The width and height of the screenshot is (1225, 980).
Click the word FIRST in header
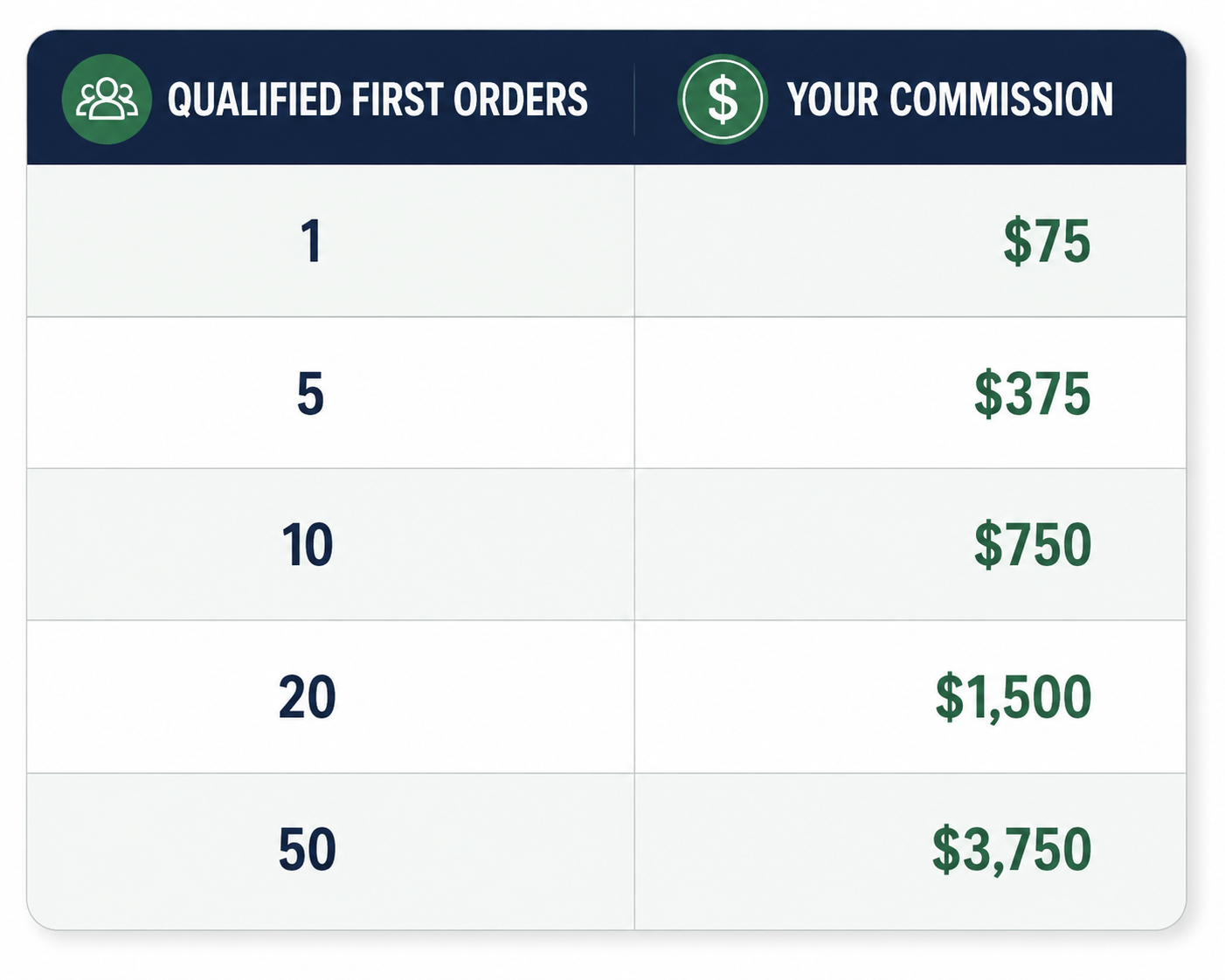(398, 100)
